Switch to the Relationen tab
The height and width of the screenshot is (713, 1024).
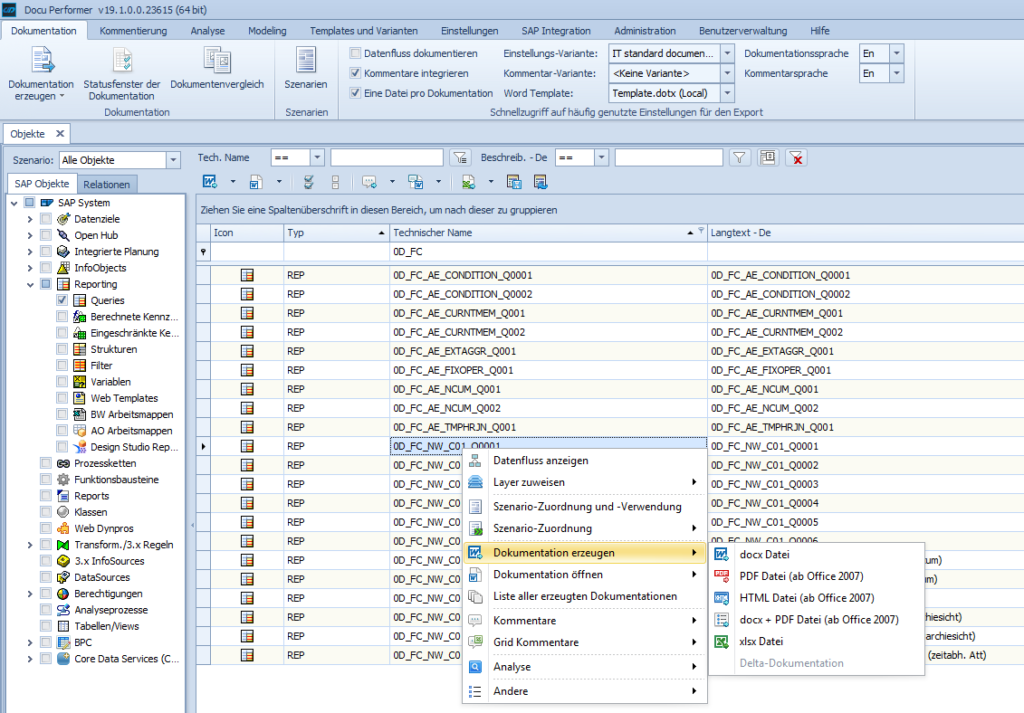[106, 184]
